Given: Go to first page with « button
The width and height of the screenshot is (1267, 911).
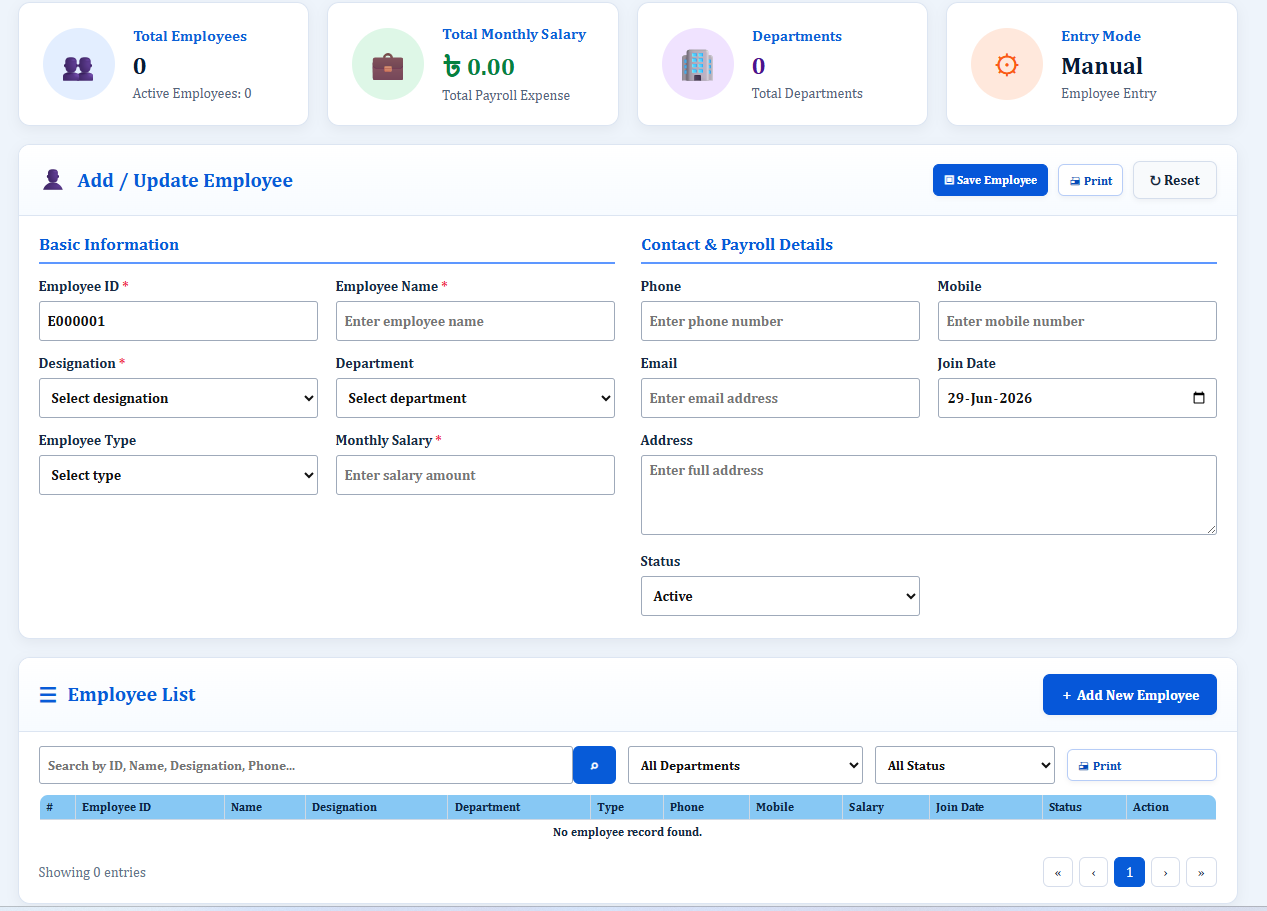Looking at the screenshot, I should coord(1057,872).
